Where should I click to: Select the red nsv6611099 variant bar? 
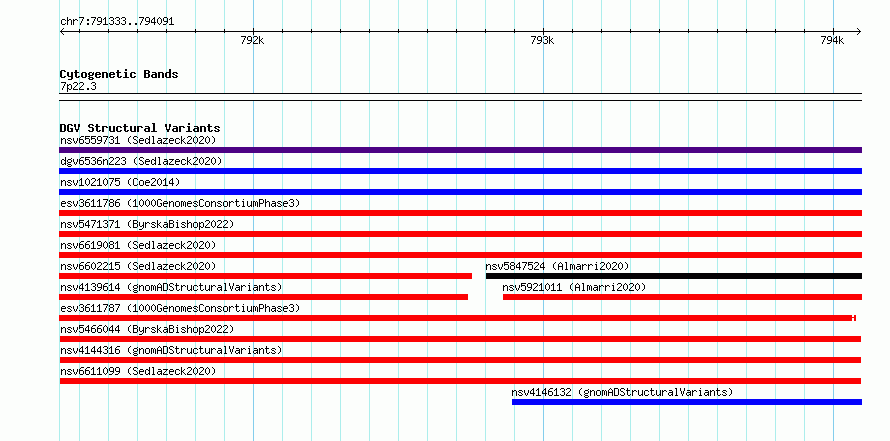point(460,381)
